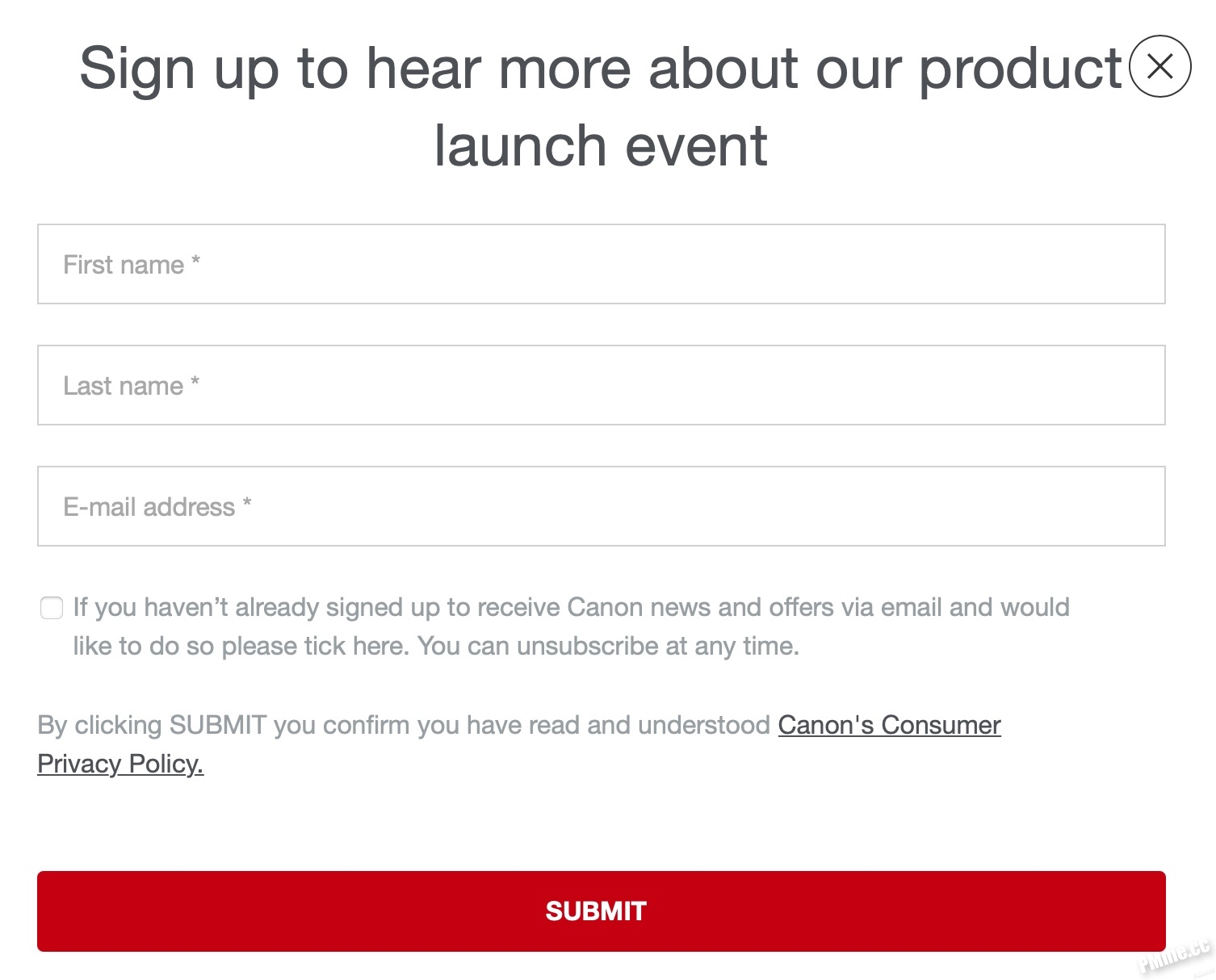Submit the sign-up form
Image resolution: width=1216 pixels, height=980 pixels.
(x=602, y=911)
